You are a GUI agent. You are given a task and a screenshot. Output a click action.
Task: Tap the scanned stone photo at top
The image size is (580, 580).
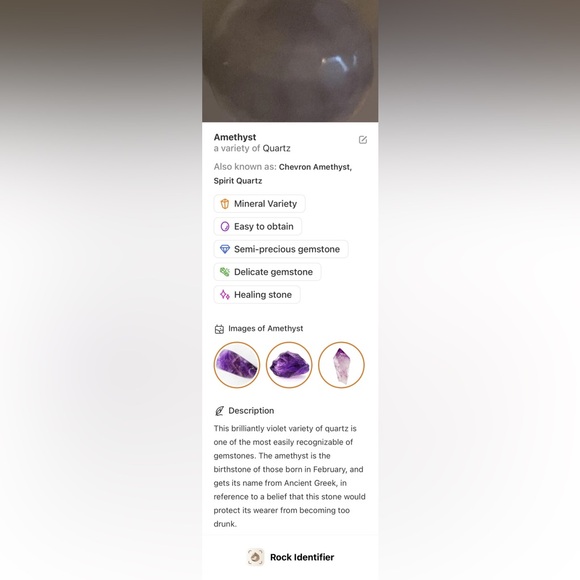[290, 61]
